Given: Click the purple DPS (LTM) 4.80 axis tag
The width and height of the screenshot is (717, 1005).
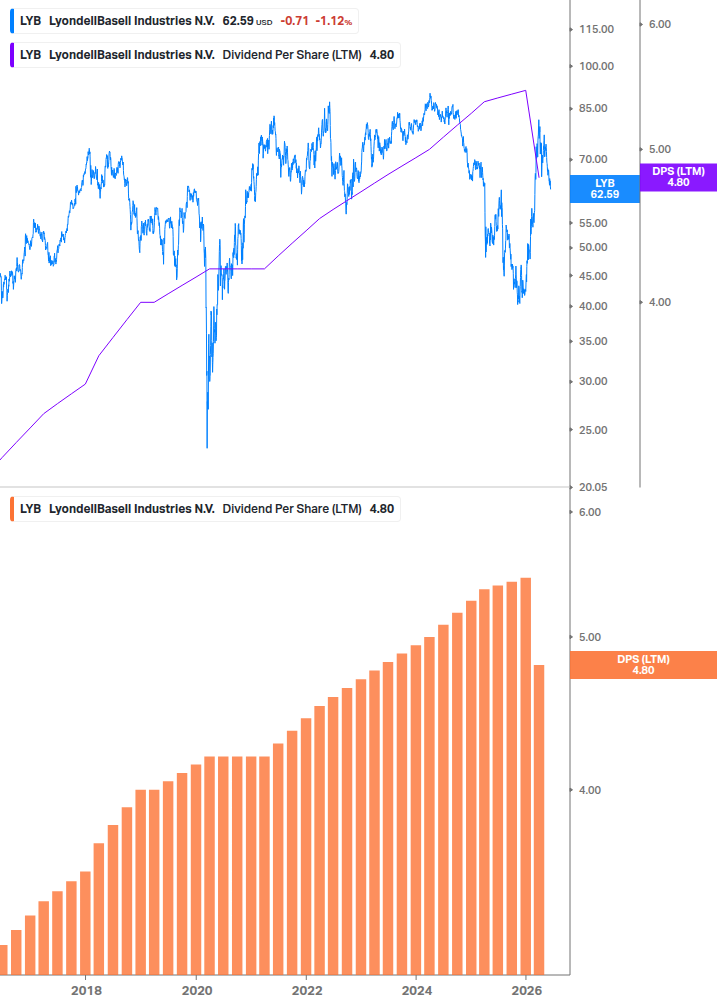Looking at the screenshot, I should pyautogui.click(x=679, y=177).
